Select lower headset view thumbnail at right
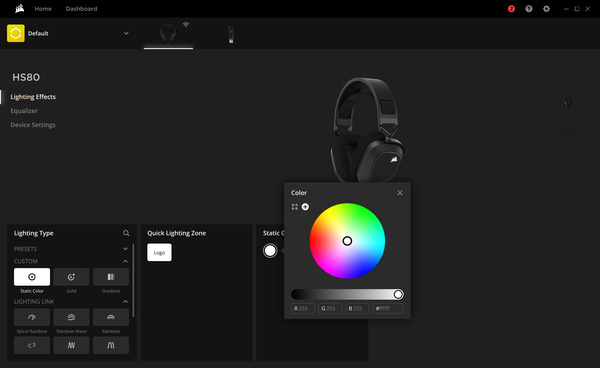The width and height of the screenshot is (600, 368). point(568,138)
